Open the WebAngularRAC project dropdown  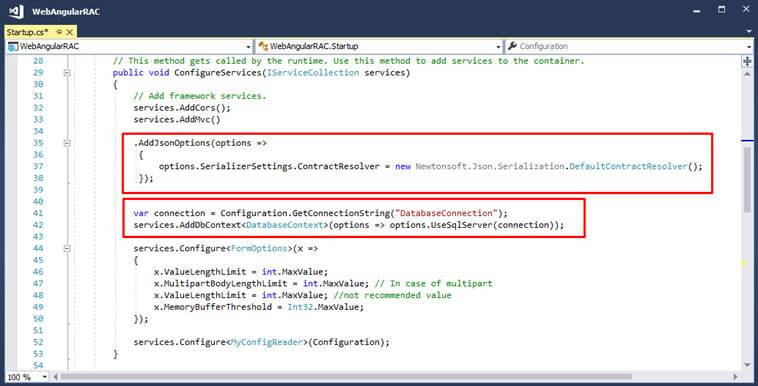coord(248,47)
